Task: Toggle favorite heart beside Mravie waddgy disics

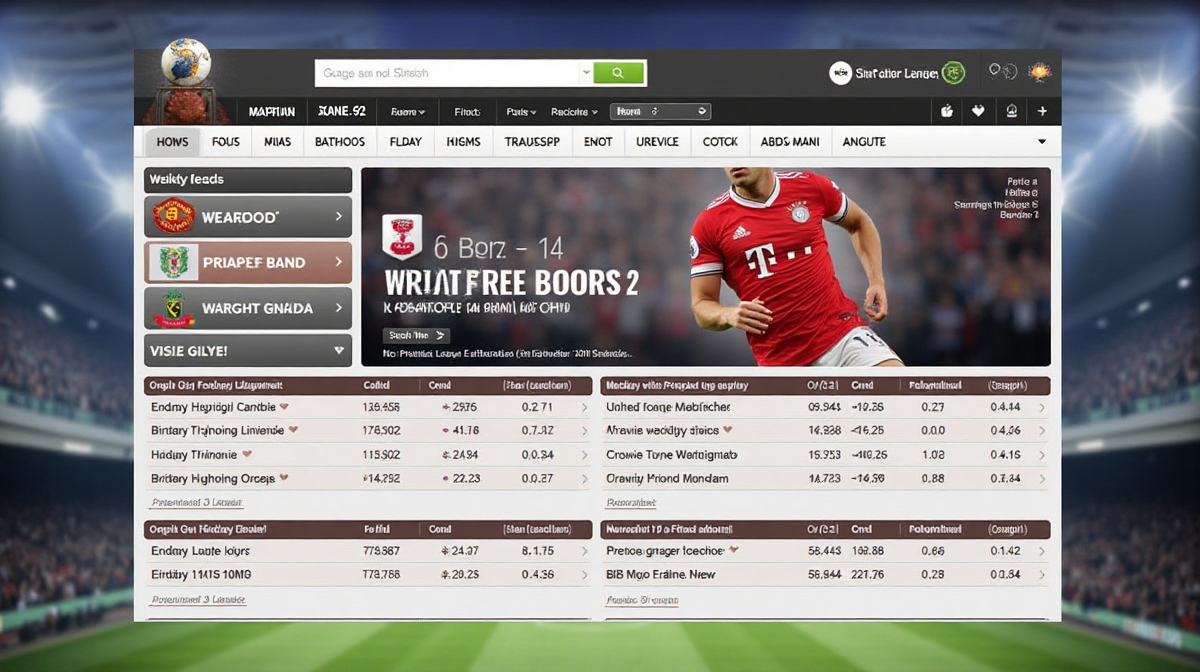Action: (x=728, y=430)
